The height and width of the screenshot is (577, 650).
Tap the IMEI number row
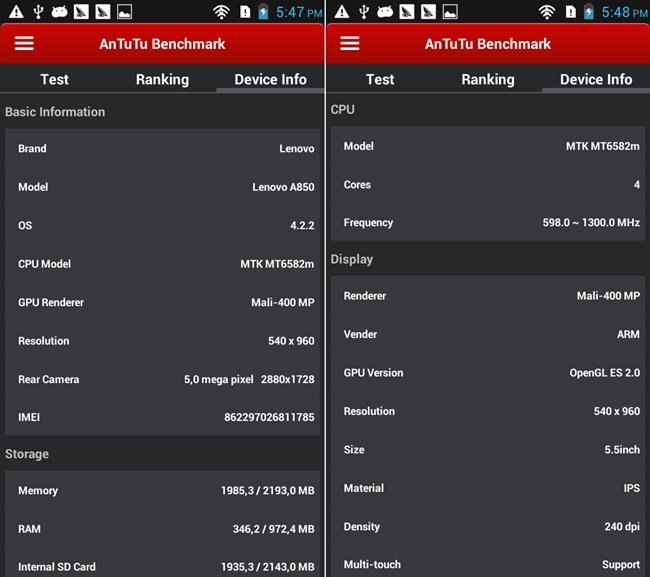click(x=162, y=417)
